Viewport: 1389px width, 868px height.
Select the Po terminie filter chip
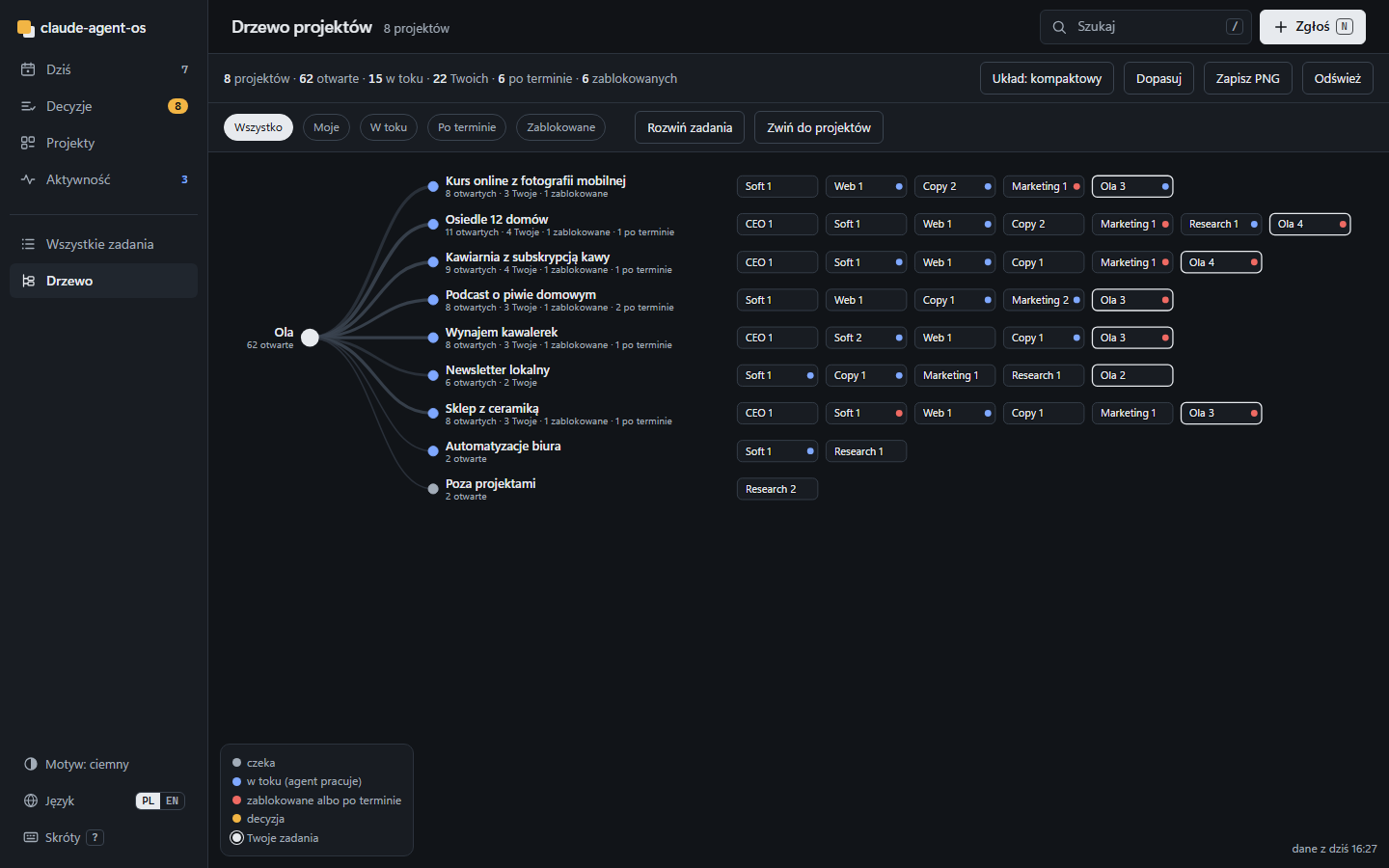pos(467,127)
